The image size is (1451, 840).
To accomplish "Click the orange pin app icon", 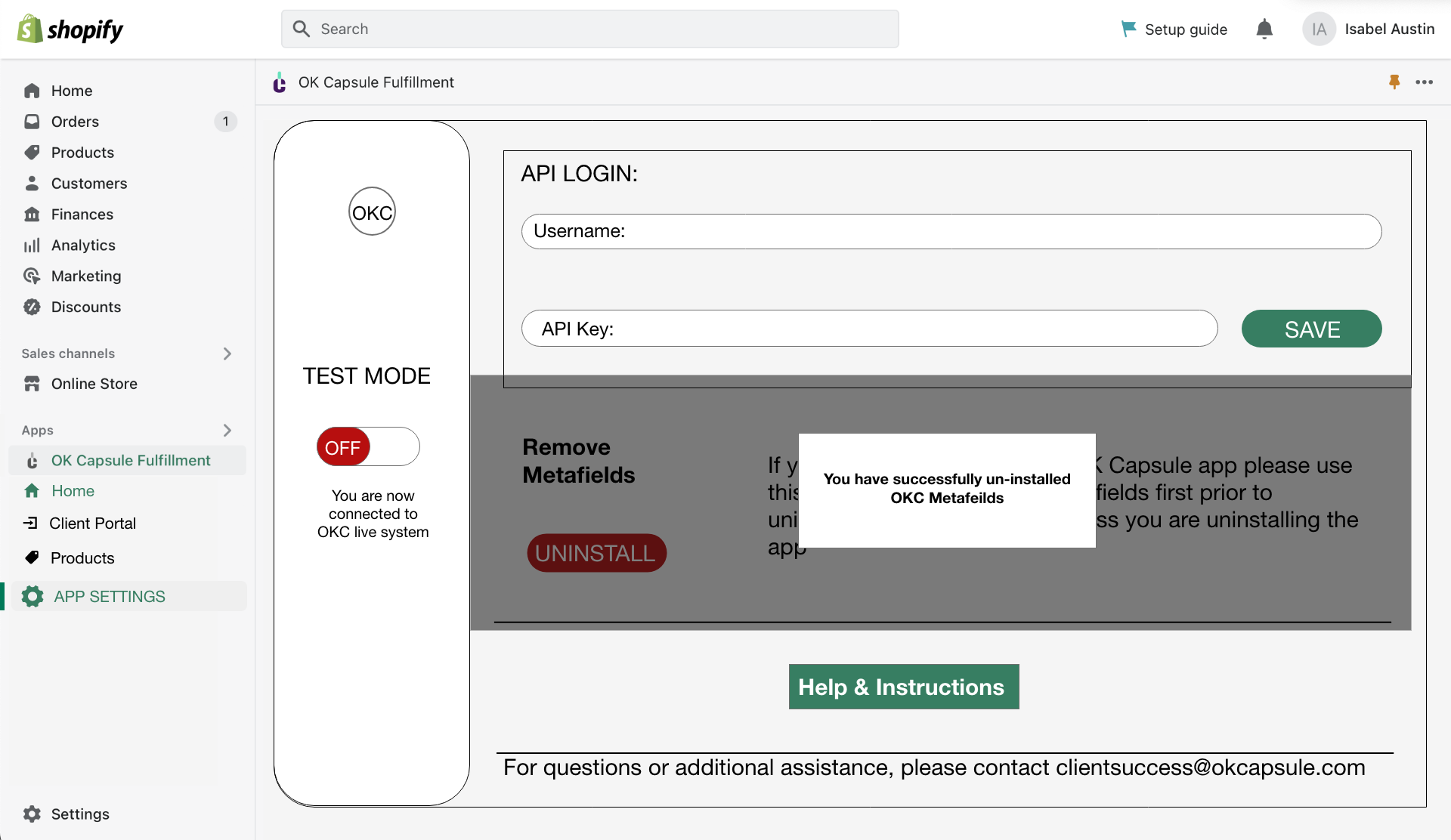I will coord(1394,82).
